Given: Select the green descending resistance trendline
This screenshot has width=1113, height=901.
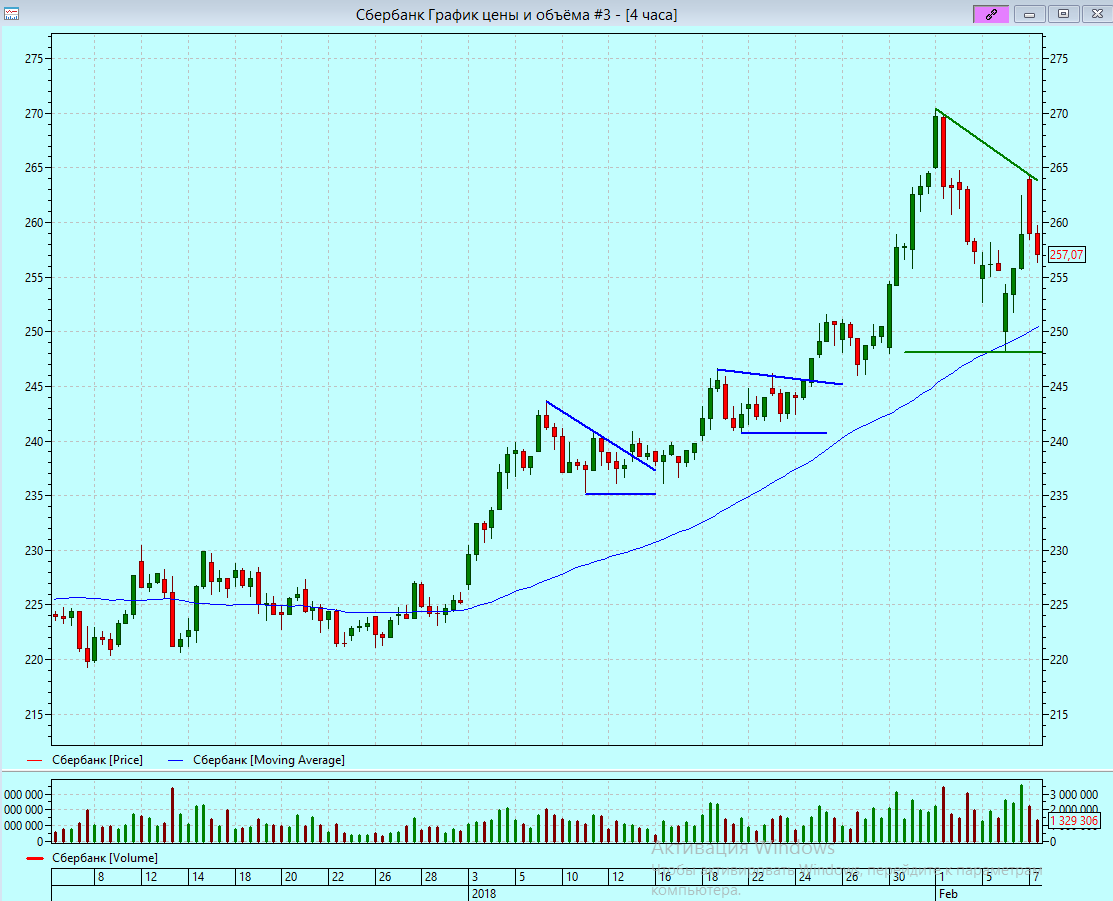Looking at the screenshot, I should click(987, 144).
